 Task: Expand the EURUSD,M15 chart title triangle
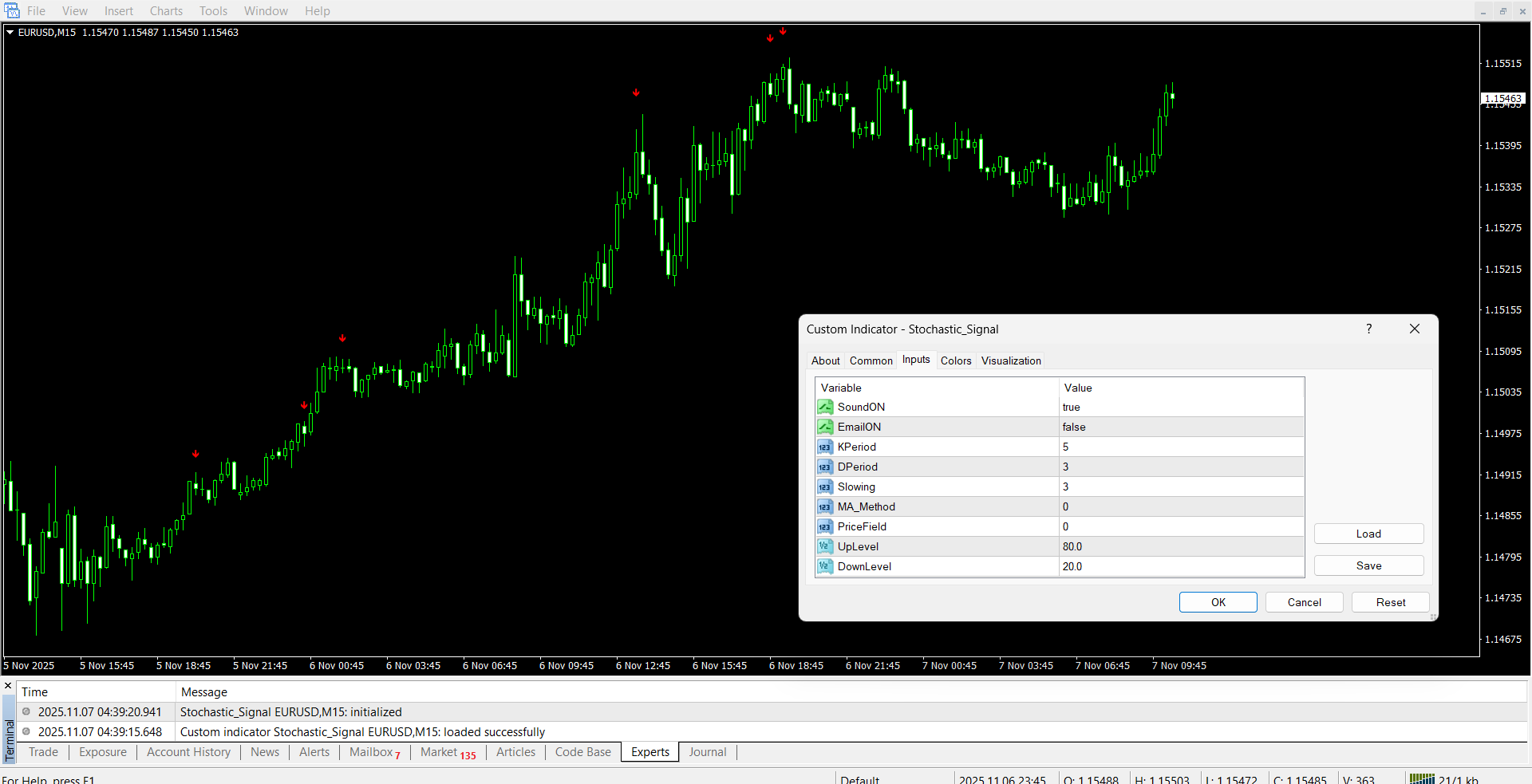[x=10, y=33]
